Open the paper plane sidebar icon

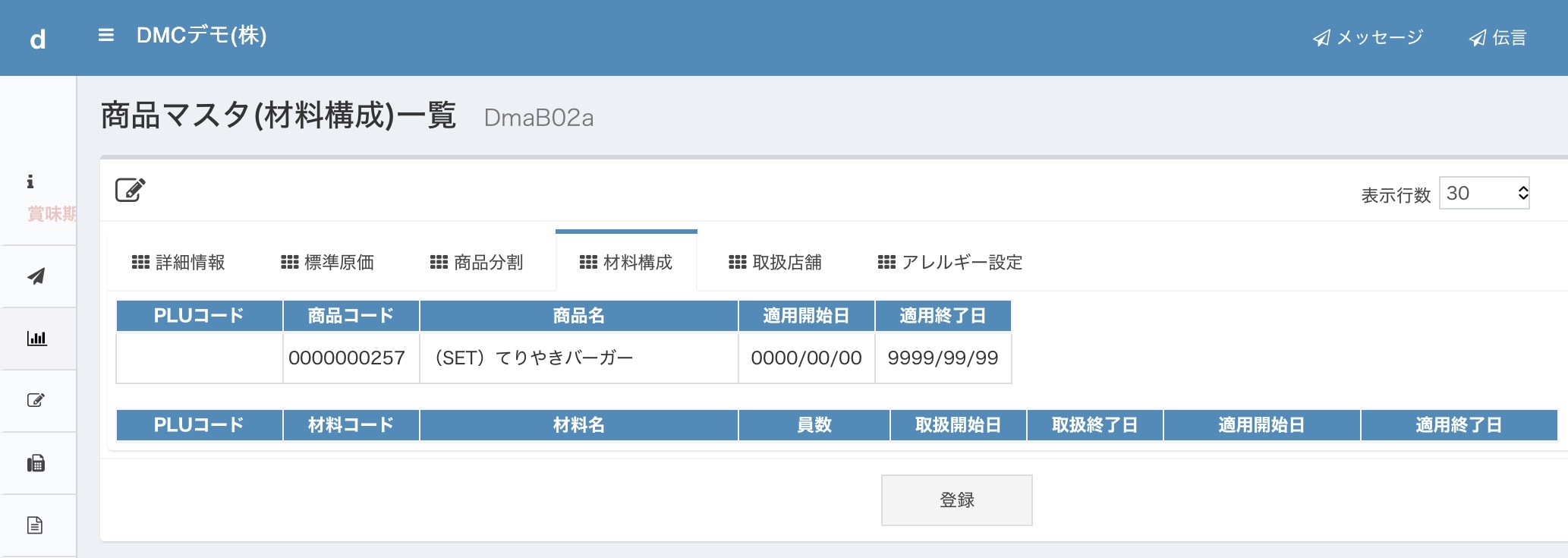tap(36, 276)
